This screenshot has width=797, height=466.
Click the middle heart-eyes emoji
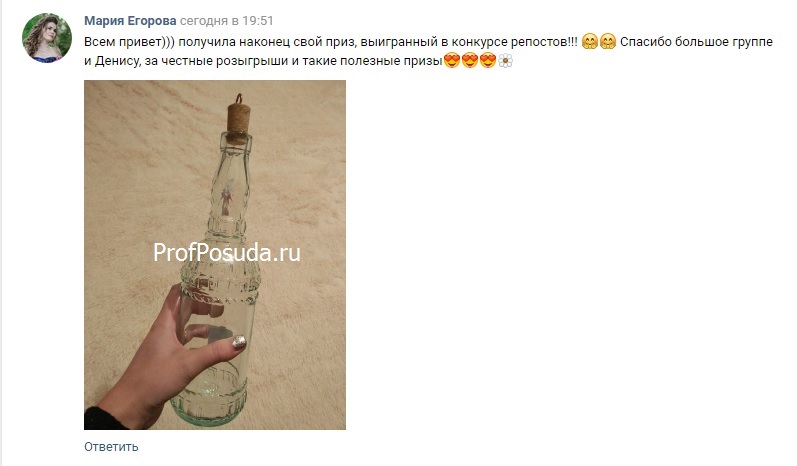(x=470, y=61)
